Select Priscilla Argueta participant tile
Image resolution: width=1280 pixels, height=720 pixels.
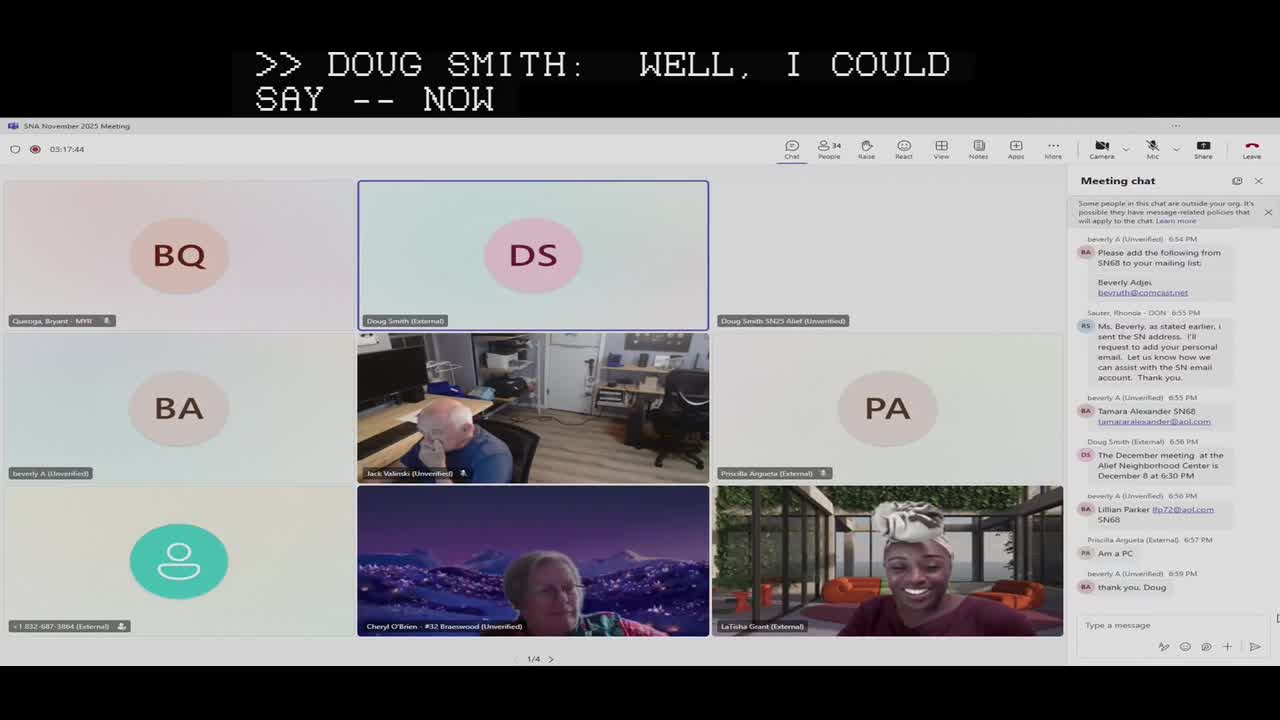887,408
